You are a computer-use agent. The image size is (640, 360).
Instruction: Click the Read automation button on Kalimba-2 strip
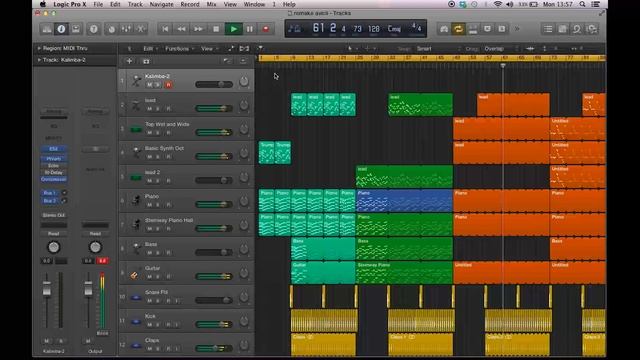pos(53,234)
